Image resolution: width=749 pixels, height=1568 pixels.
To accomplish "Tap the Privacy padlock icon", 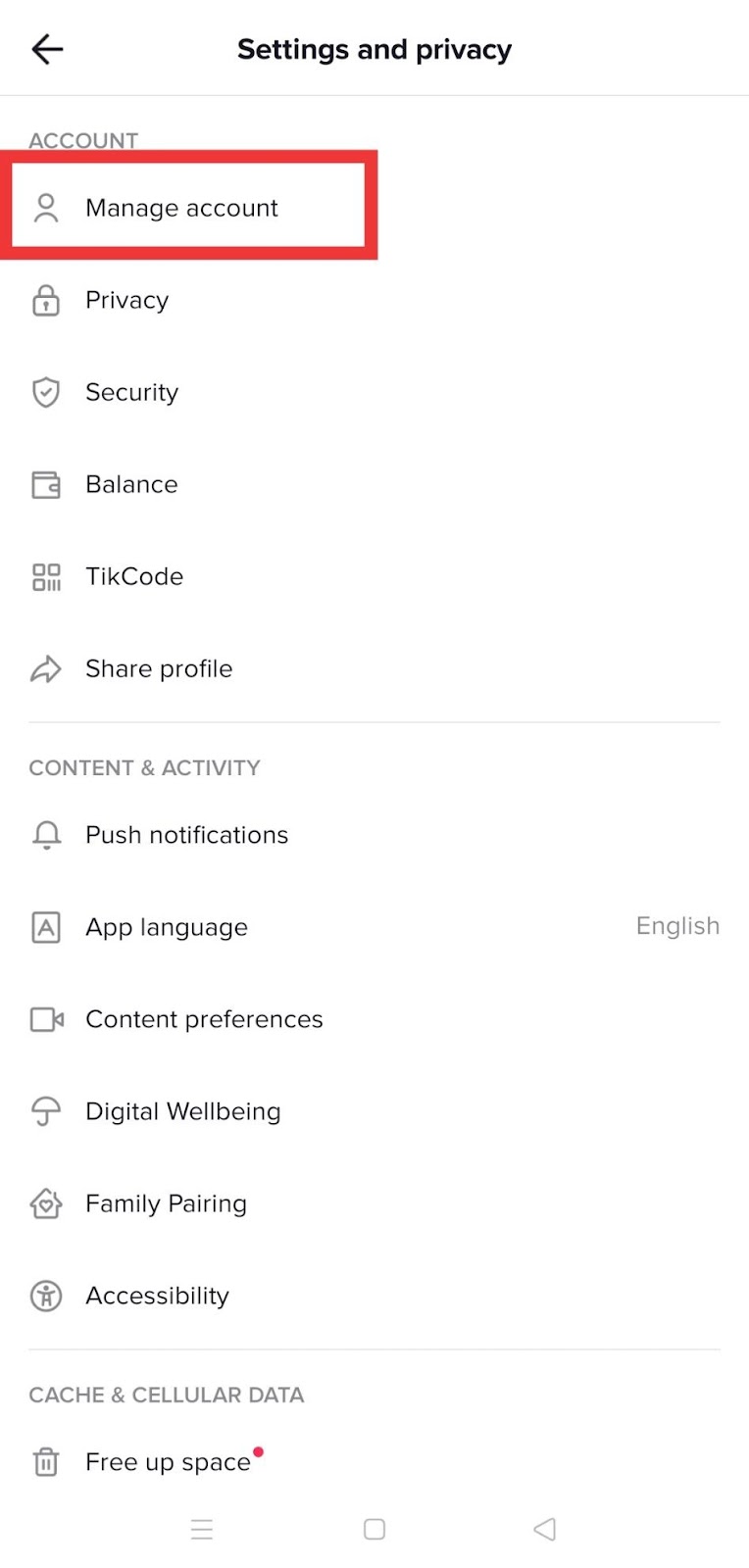I will 46,300.
